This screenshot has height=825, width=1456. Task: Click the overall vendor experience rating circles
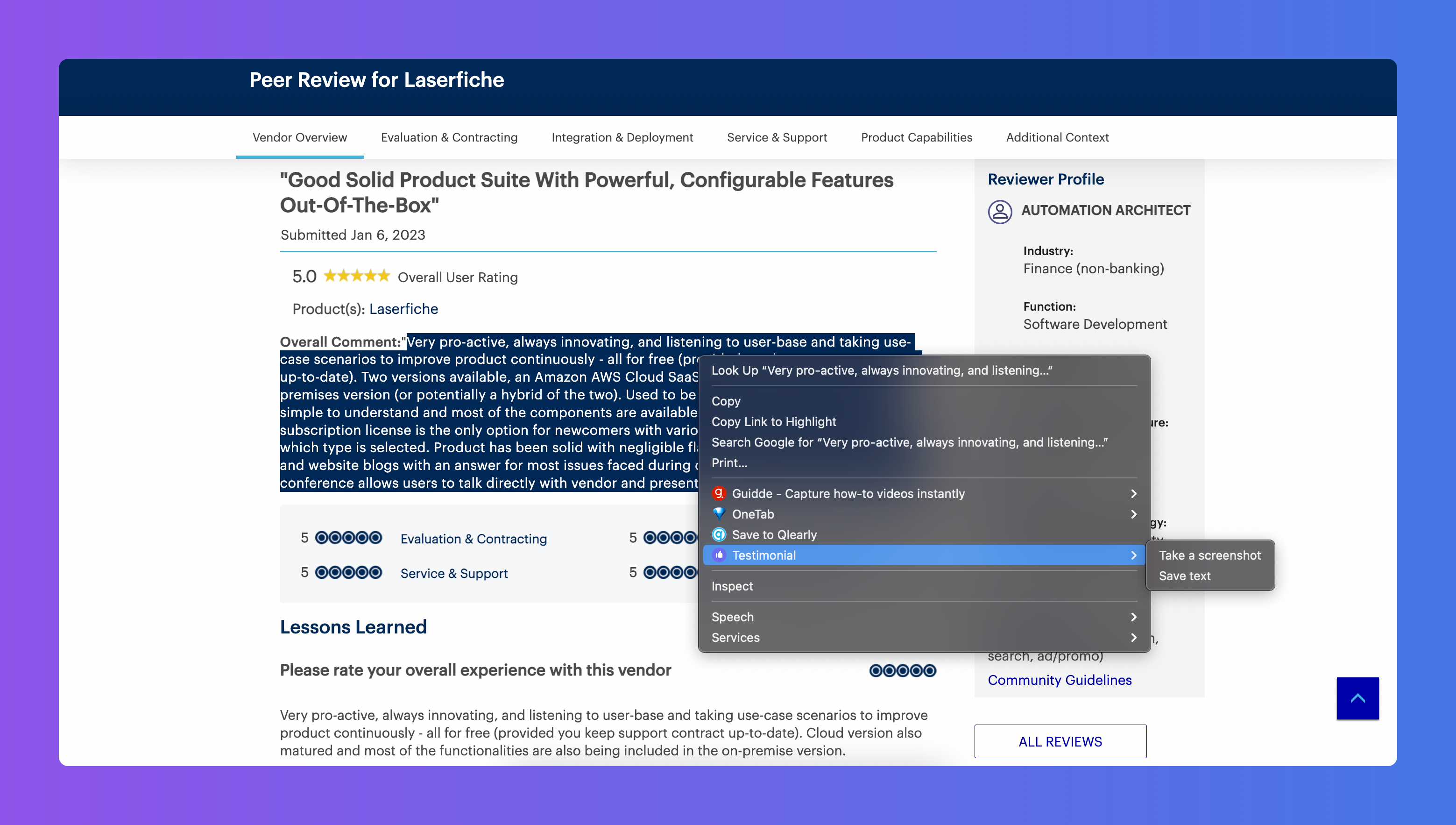tap(903, 671)
